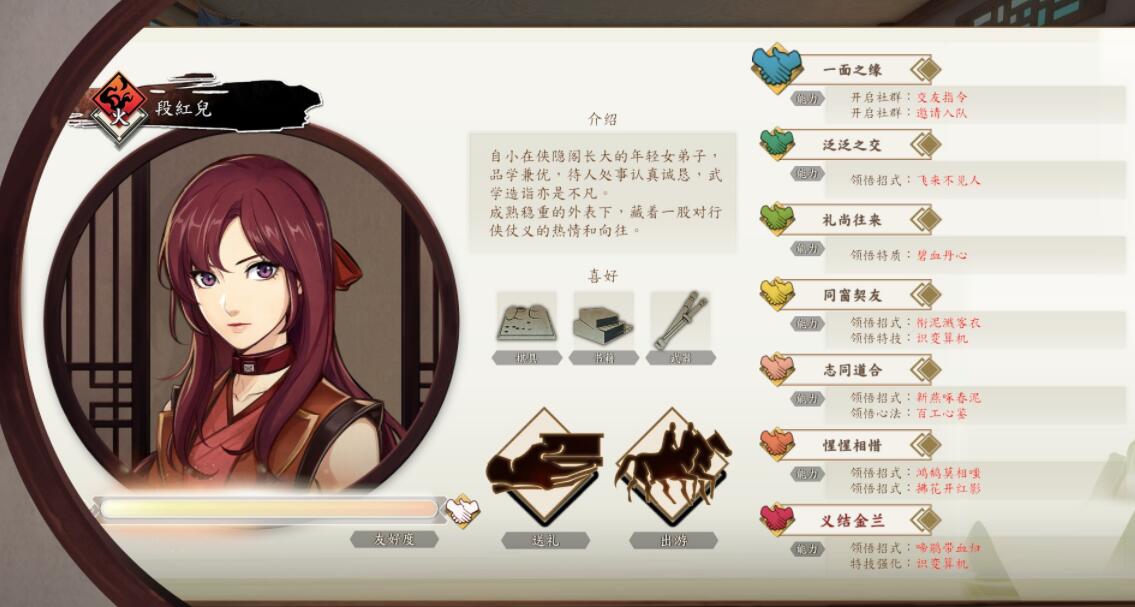Click the 能力 tag under 义结金兰
The width and height of the screenshot is (1135, 607).
click(807, 549)
